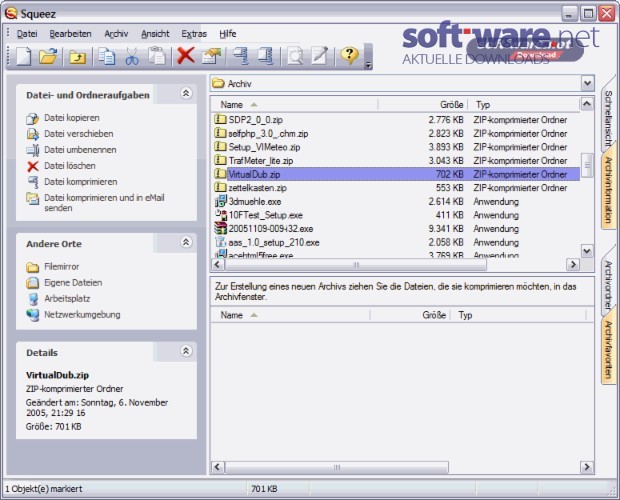Click the red X delete toolbar icon
Screen dimensions: 620x500
click(185, 55)
